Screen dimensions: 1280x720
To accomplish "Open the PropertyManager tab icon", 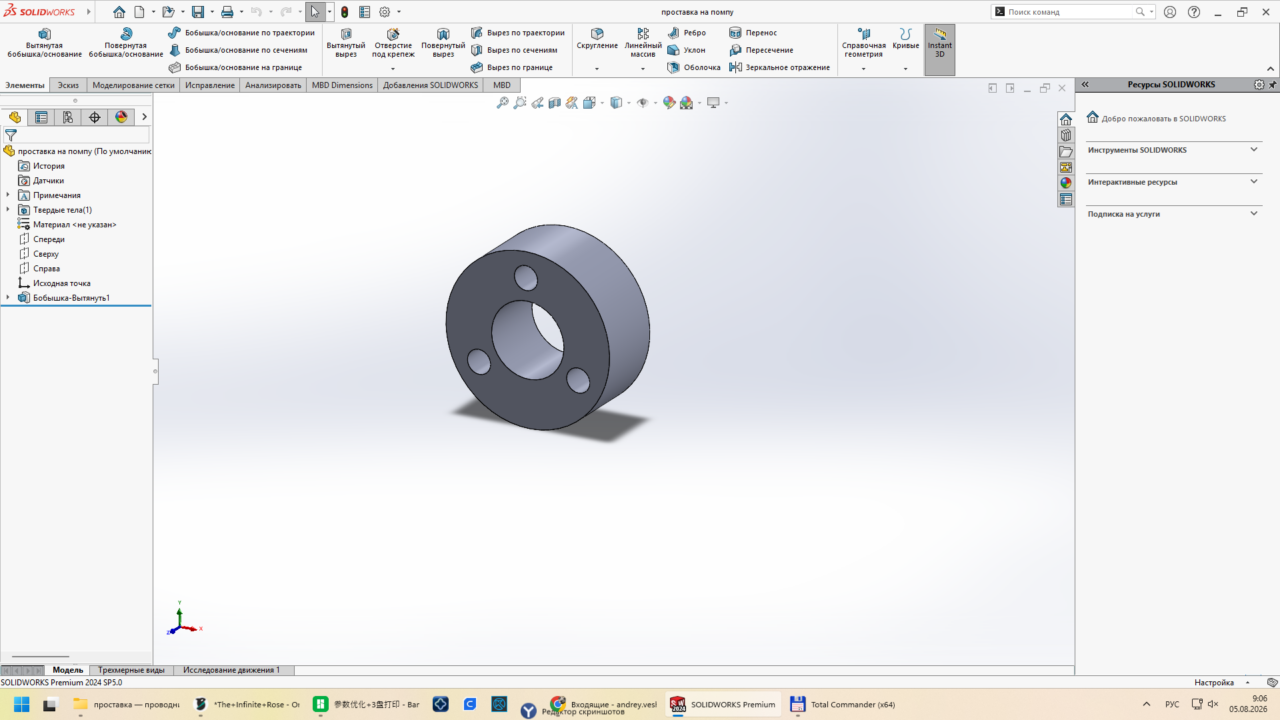I will tap(41, 117).
